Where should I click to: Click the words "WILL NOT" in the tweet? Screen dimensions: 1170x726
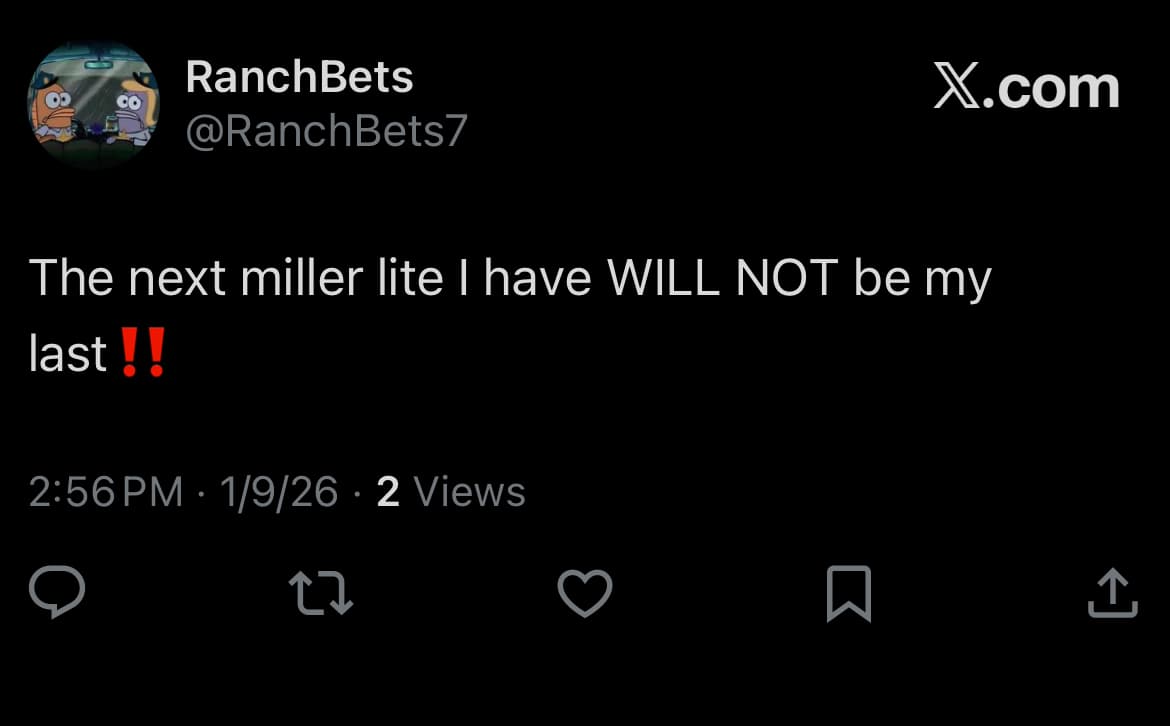[x=721, y=278]
